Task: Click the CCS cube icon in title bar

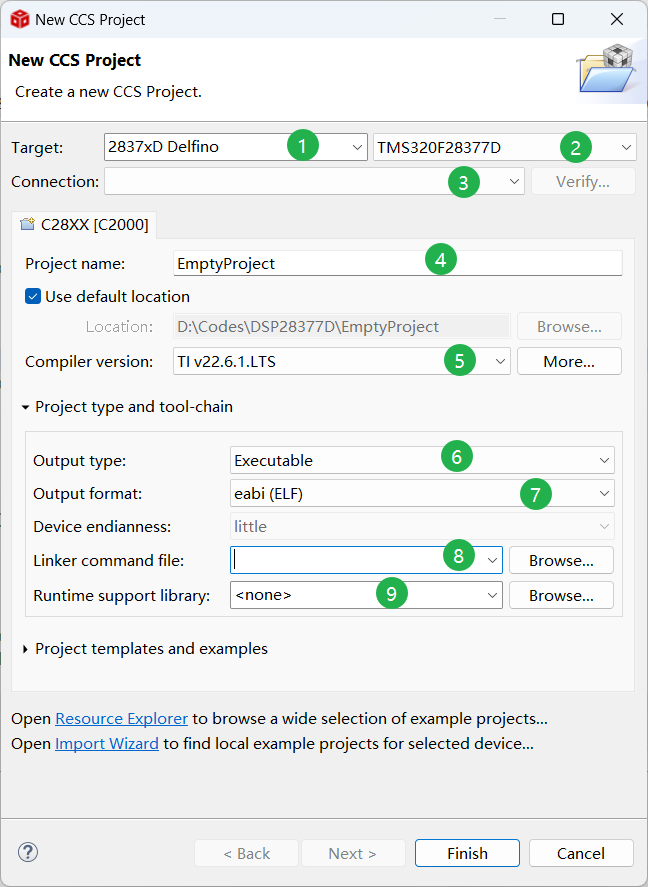Action: (x=18, y=19)
